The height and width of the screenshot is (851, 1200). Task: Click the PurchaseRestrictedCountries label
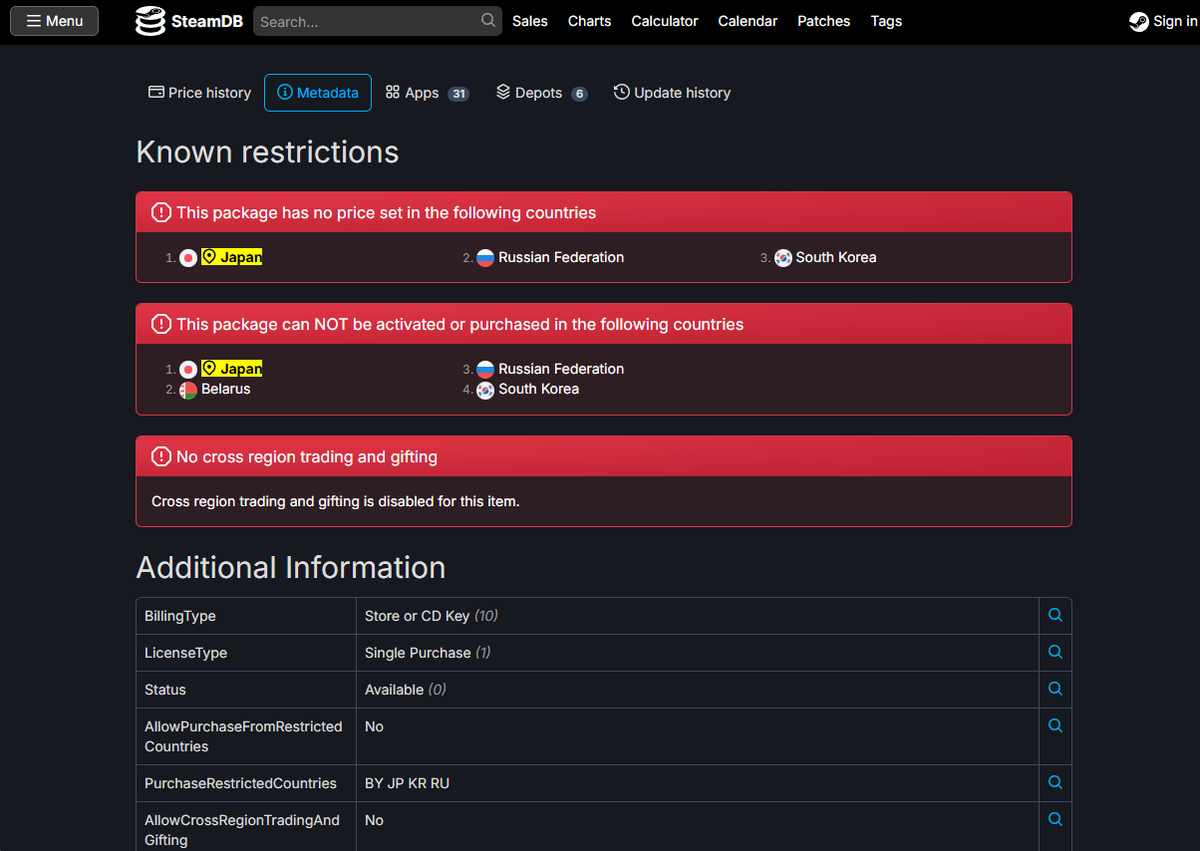[x=240, y=783]
